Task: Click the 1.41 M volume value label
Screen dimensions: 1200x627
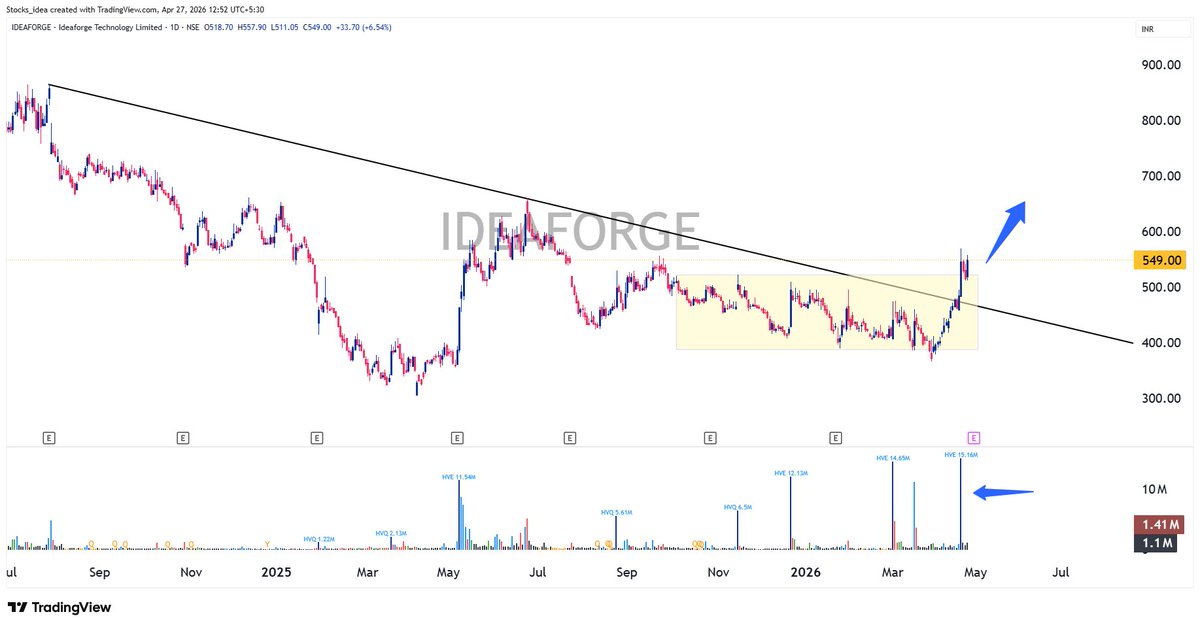Action: pyautogui.click(x=1161, y=525)
